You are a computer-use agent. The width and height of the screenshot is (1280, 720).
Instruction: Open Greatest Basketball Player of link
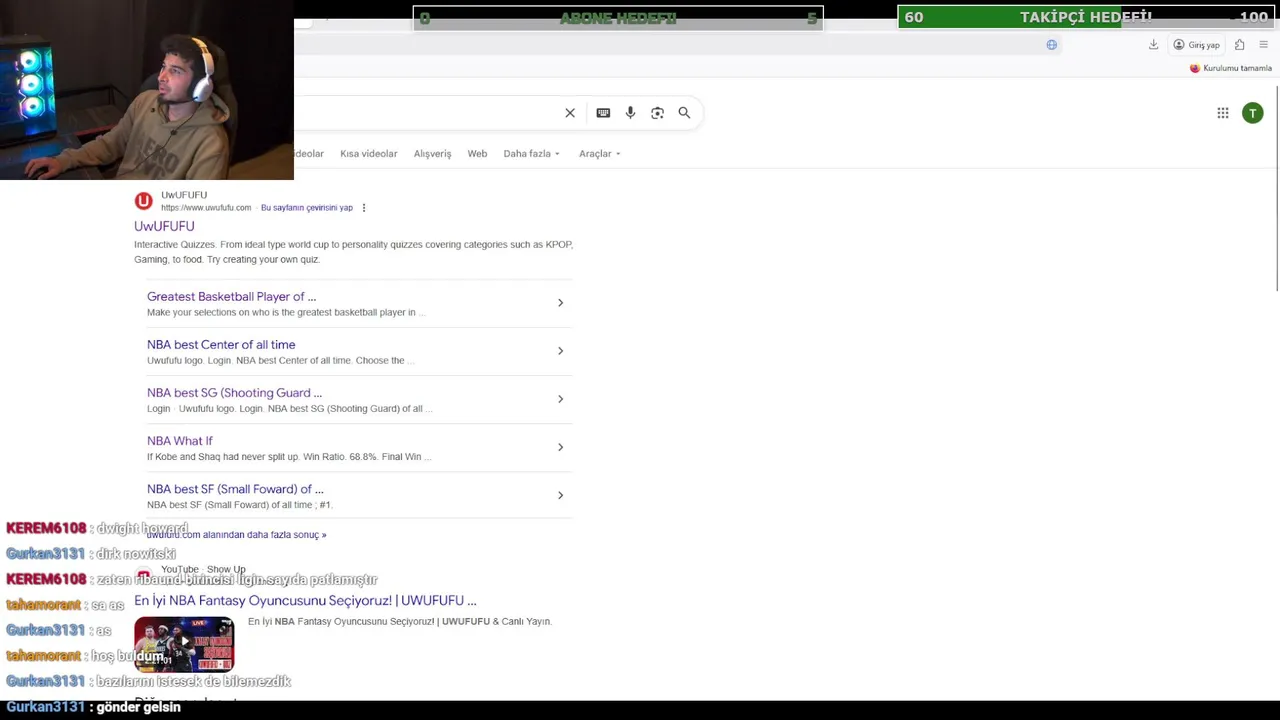(231, 297)
